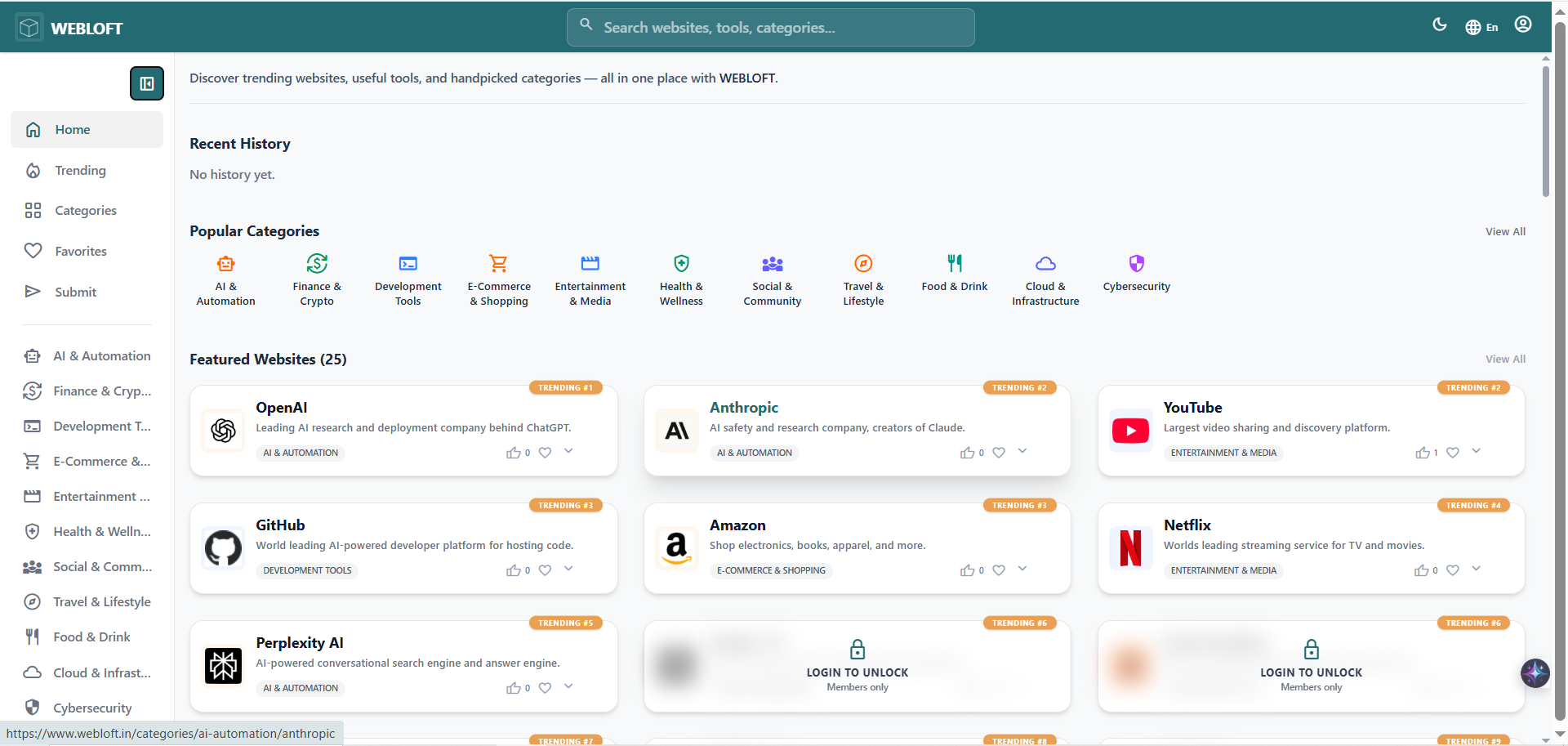Collapse the sidebar with the panel toggle
Screen dimensions: 1568x746
point(146,83)
